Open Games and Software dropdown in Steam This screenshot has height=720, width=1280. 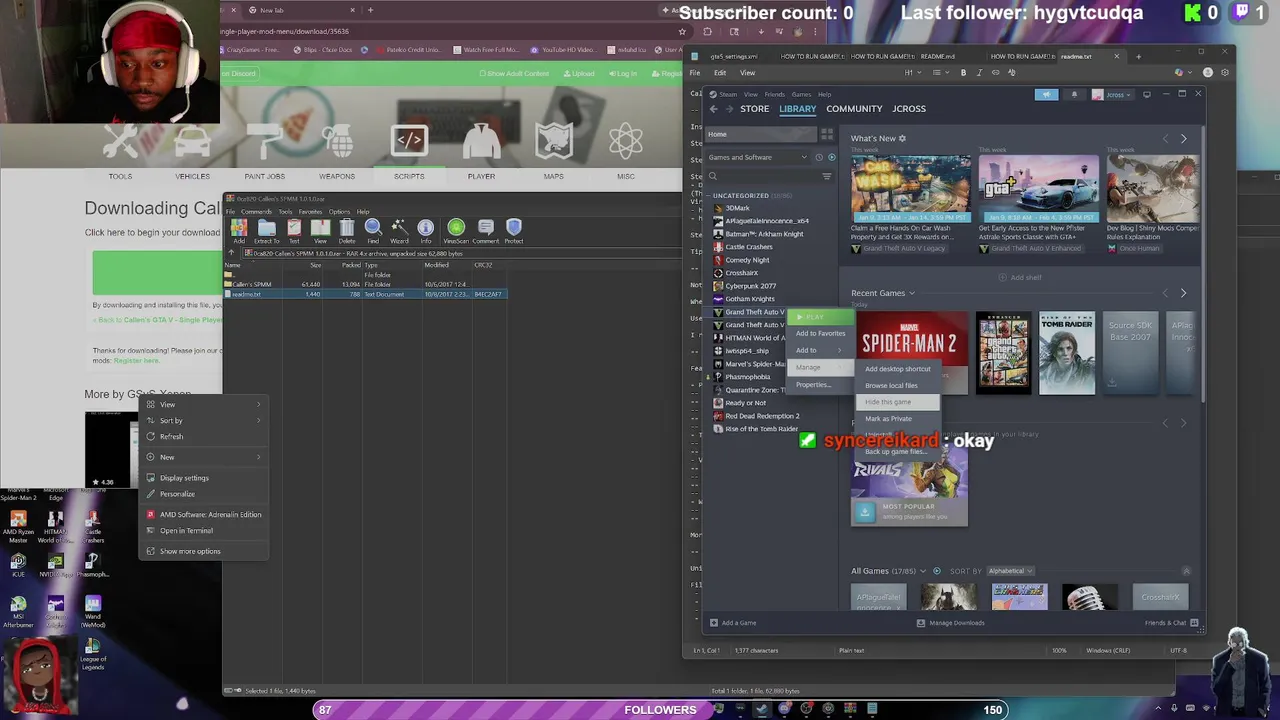pyautogui.click(x=758, y=157)
